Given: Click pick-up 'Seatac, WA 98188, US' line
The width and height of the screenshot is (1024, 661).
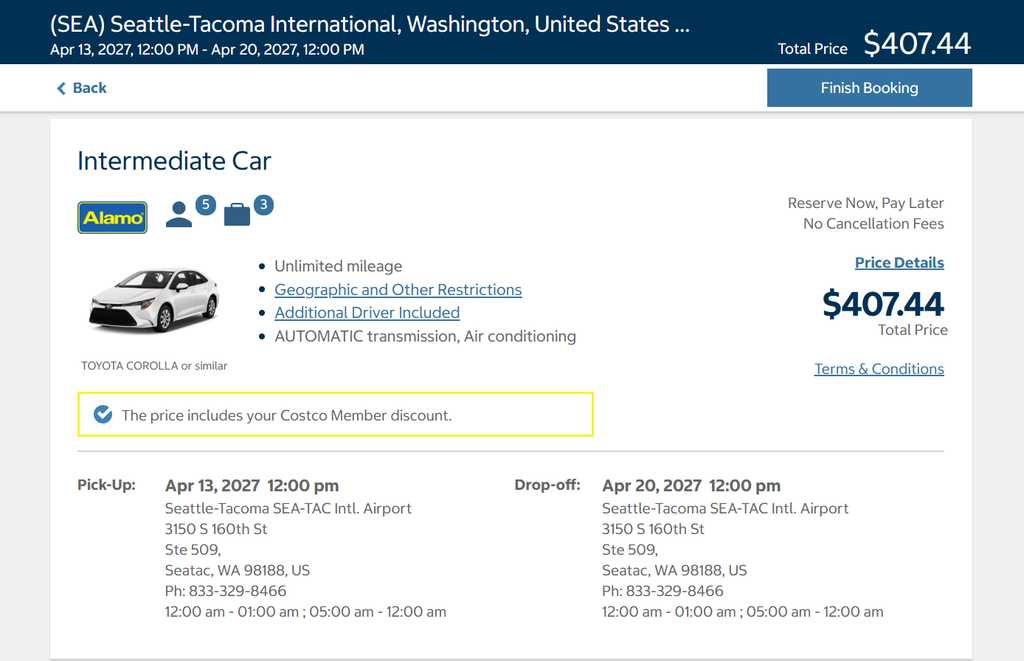Looking at the screenshot, I should point(237,570).
